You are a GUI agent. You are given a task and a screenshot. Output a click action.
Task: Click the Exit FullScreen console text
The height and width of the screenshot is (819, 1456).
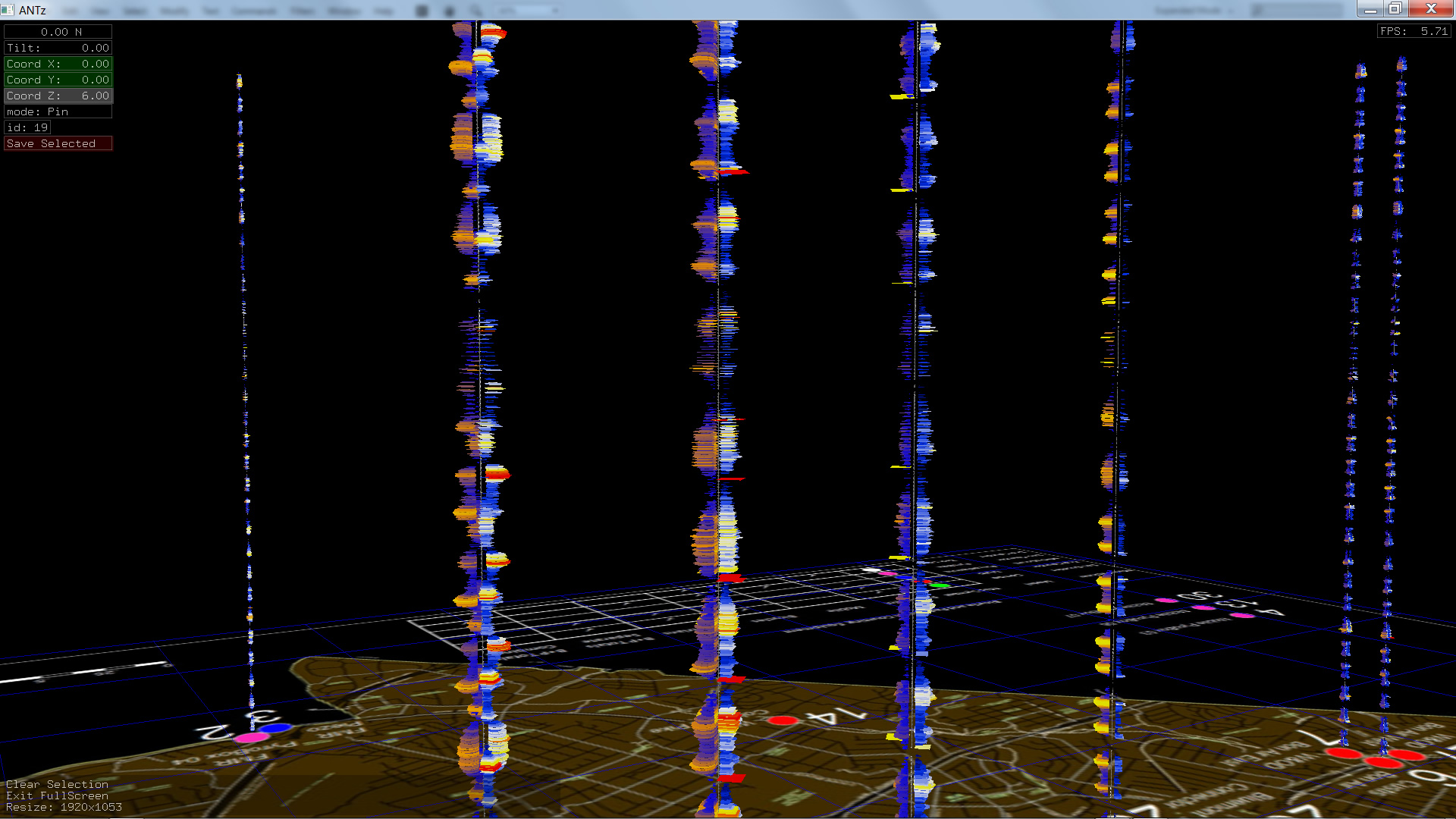click(x=57, y=795)
